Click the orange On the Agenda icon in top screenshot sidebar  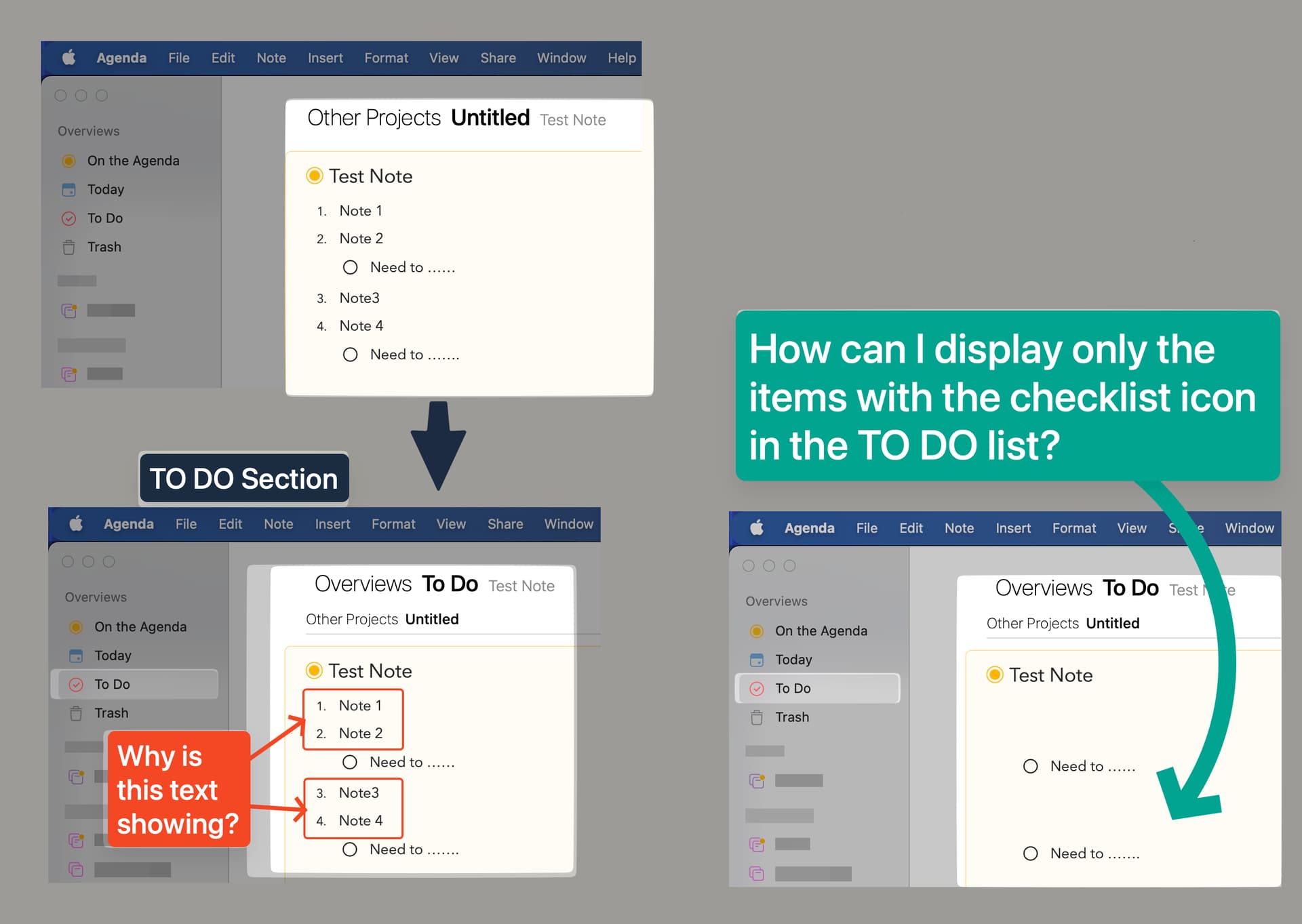click(68, 161)
